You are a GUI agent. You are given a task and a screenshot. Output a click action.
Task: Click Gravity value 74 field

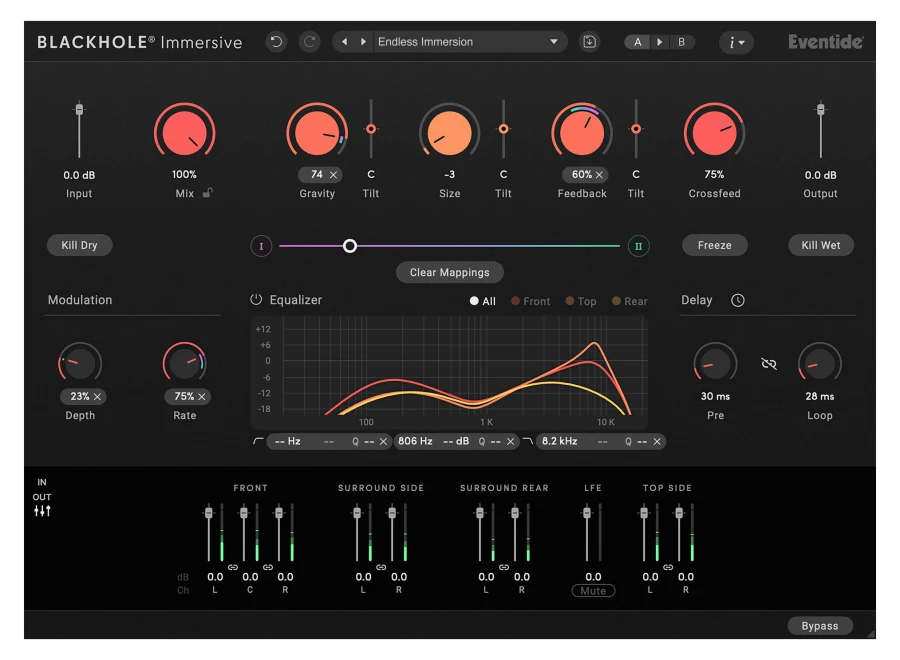tap(317, 174)
